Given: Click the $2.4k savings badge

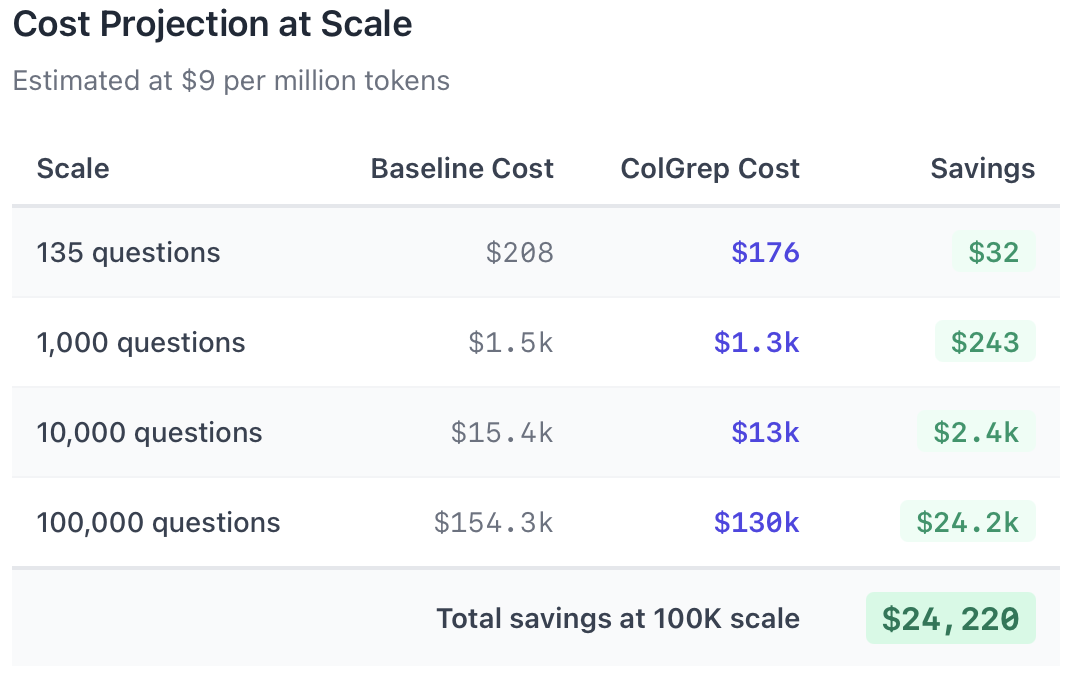Looking at the screenshot, I should tap(976, 432).
